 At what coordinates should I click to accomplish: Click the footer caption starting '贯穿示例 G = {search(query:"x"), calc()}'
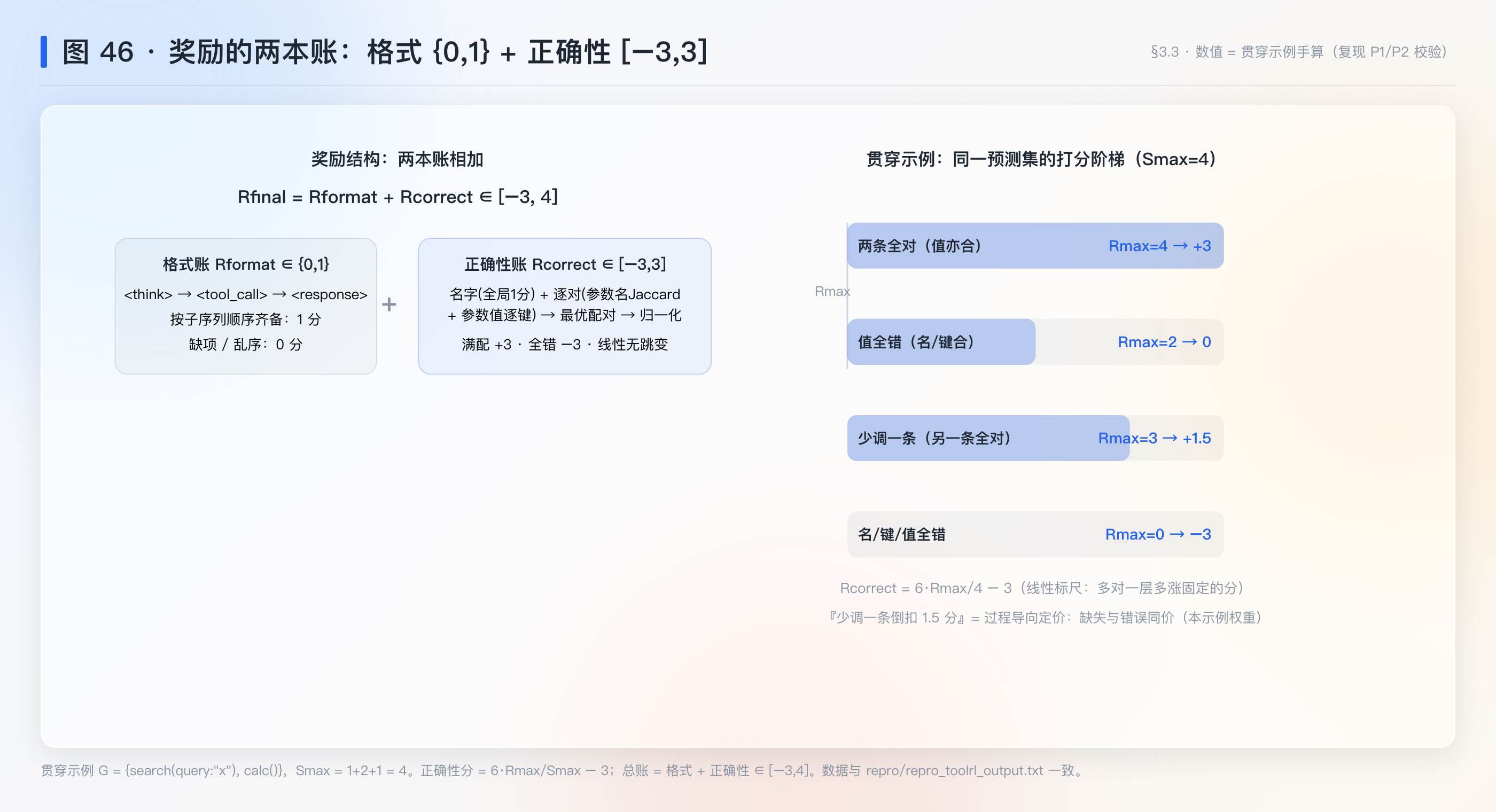coord(564,771)
